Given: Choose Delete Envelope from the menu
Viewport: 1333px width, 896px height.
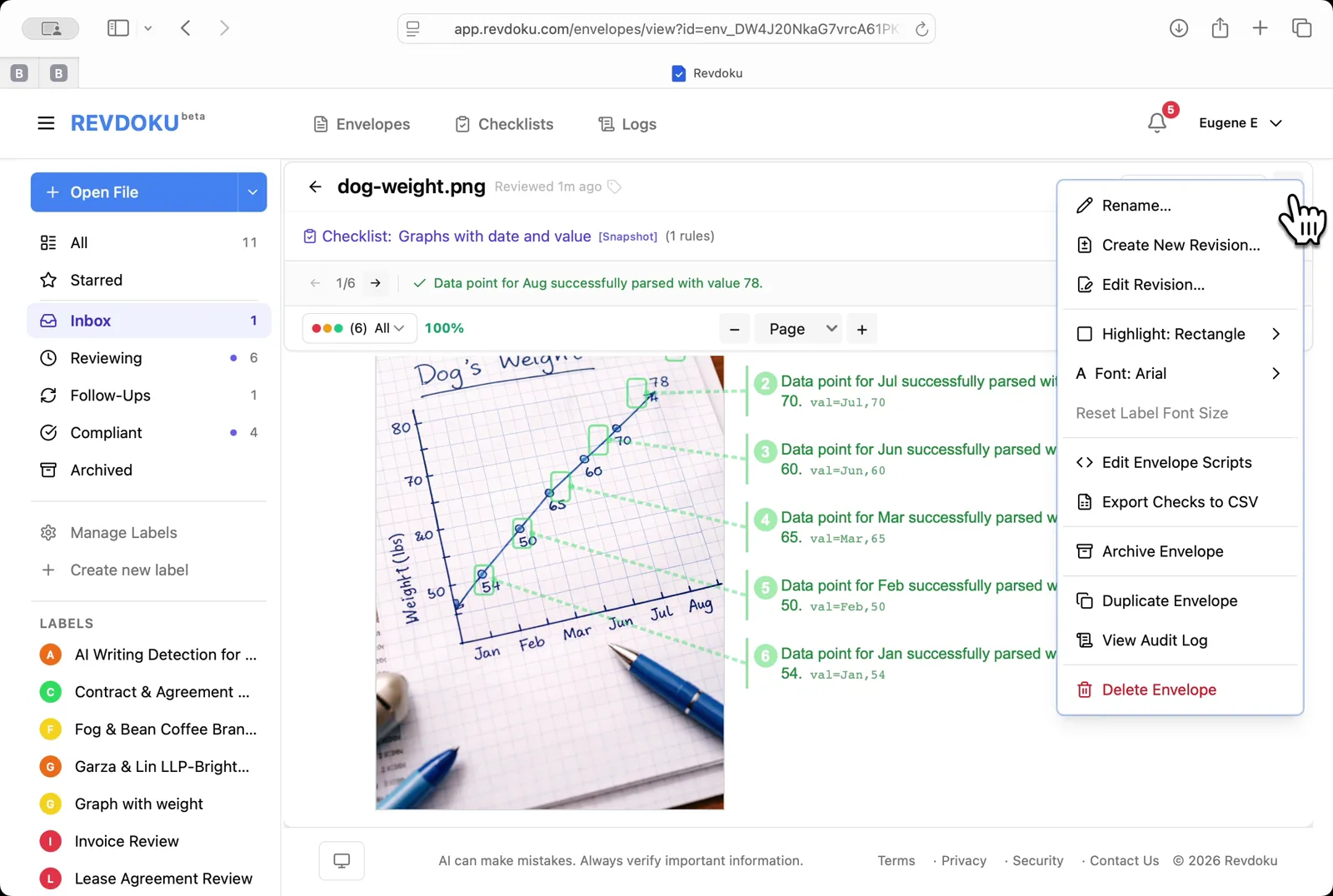Looking at the screenshot, I should (1158, 689).
